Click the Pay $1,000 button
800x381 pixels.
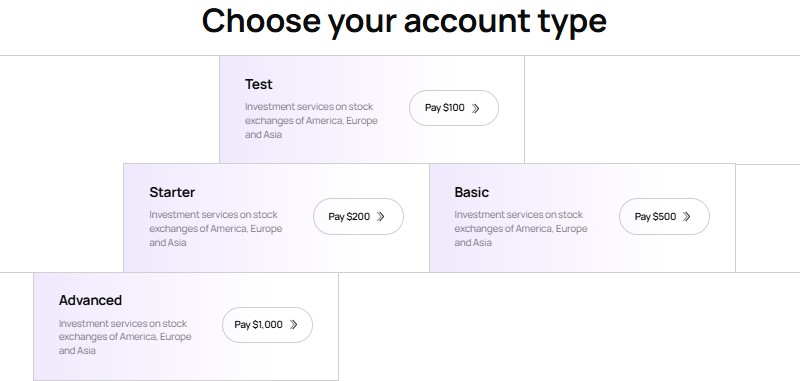[x=267, y=325]
